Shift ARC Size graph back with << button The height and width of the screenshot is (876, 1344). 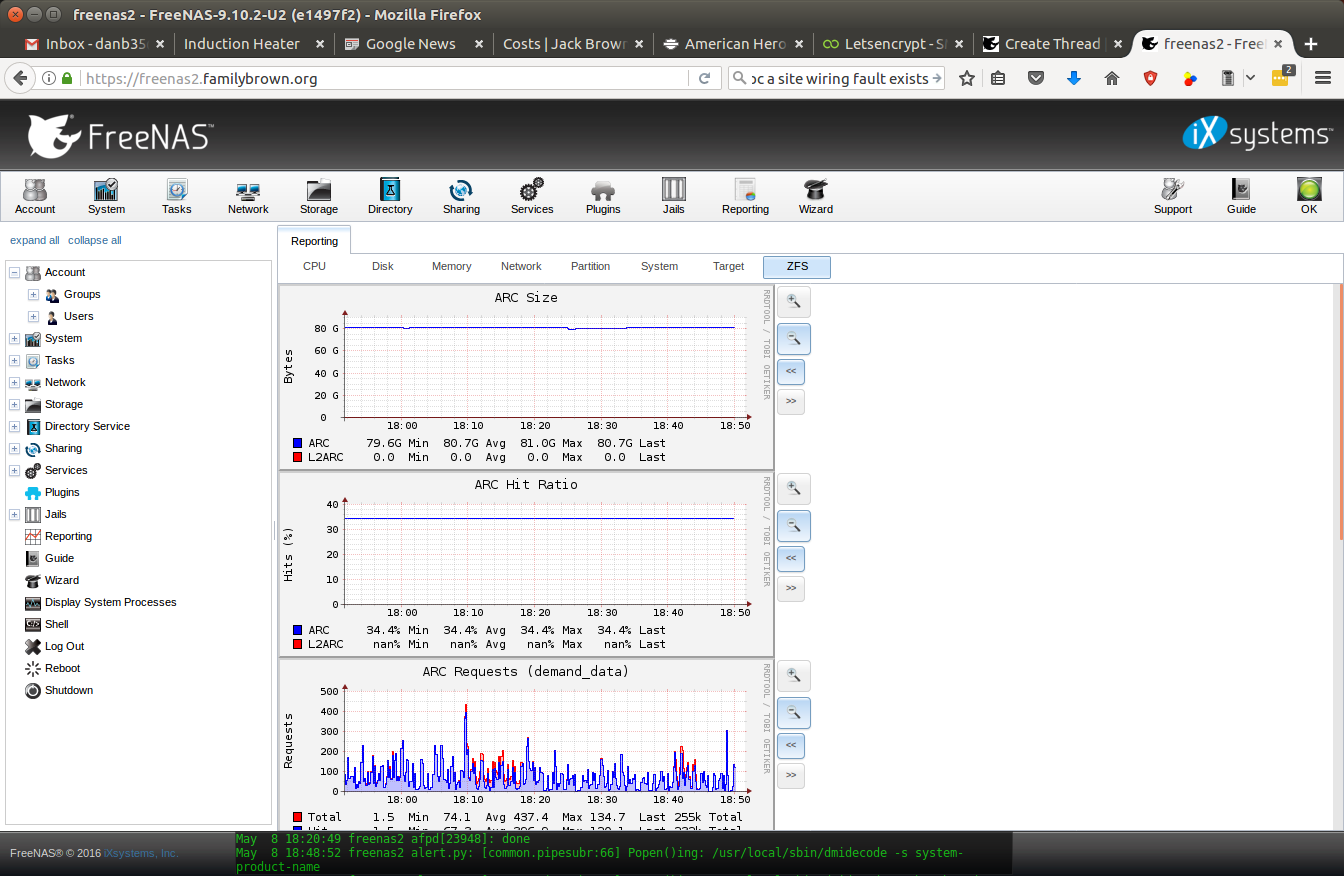click(790, 372)
